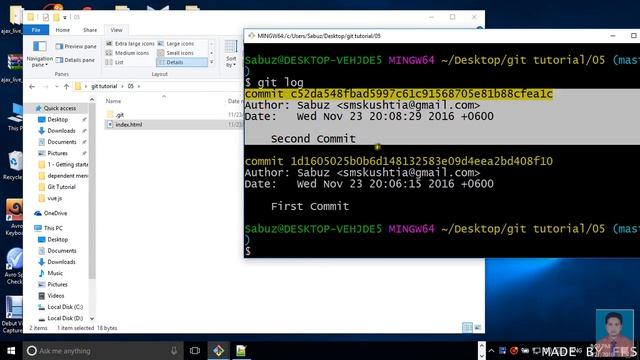Click the commit hash starting 1d1605025
The width and height of the screenshot is (640, 360).
(x=421, y=161)
